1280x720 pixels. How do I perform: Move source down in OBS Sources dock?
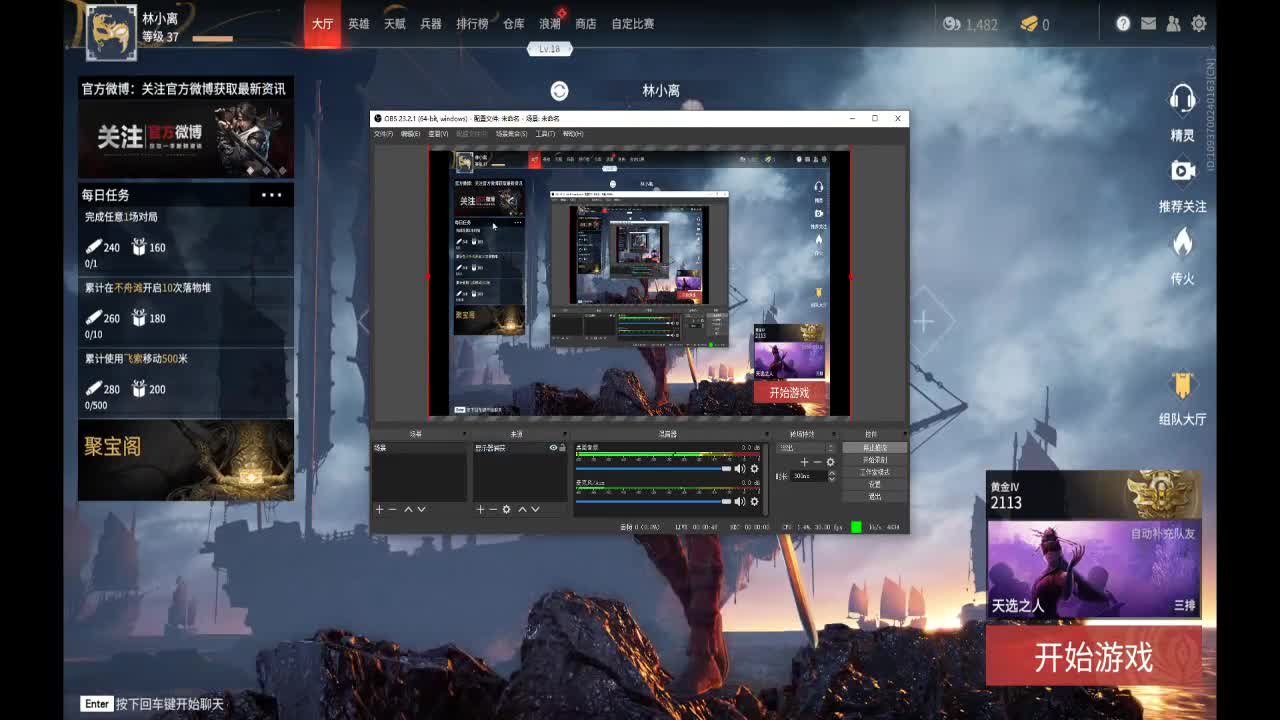point(535,509)
